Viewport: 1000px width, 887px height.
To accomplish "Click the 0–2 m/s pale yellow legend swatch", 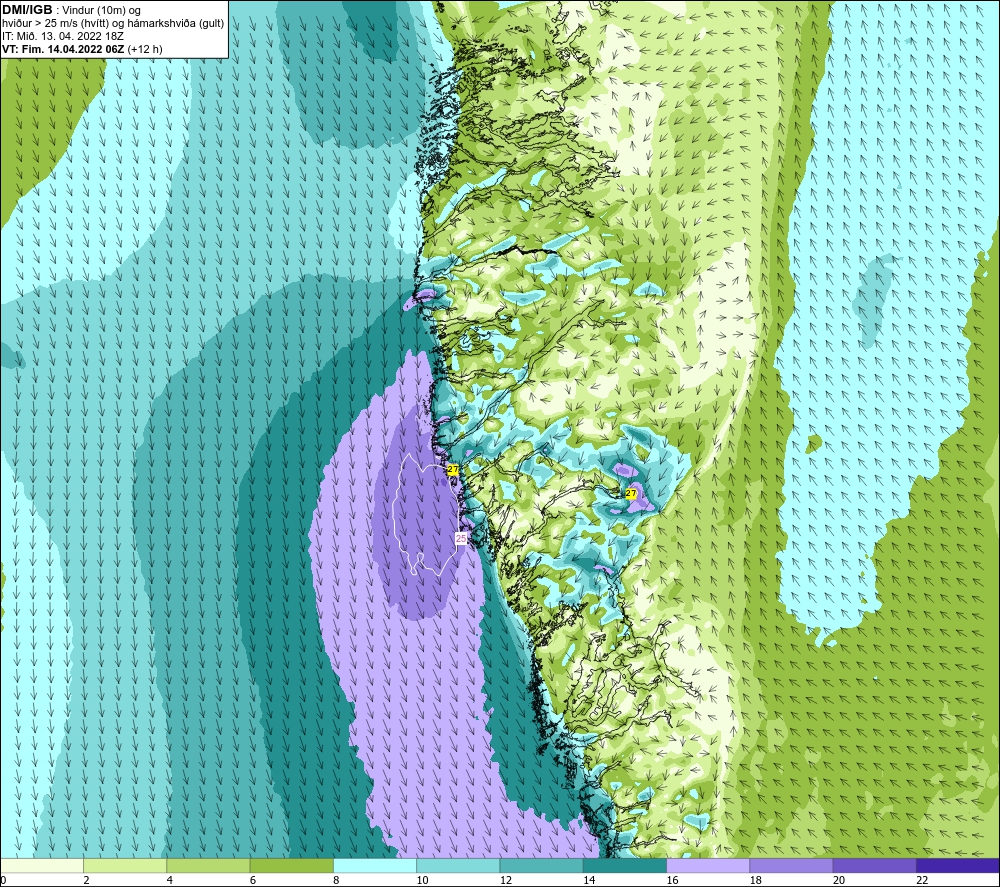I will tap(42, 865).
